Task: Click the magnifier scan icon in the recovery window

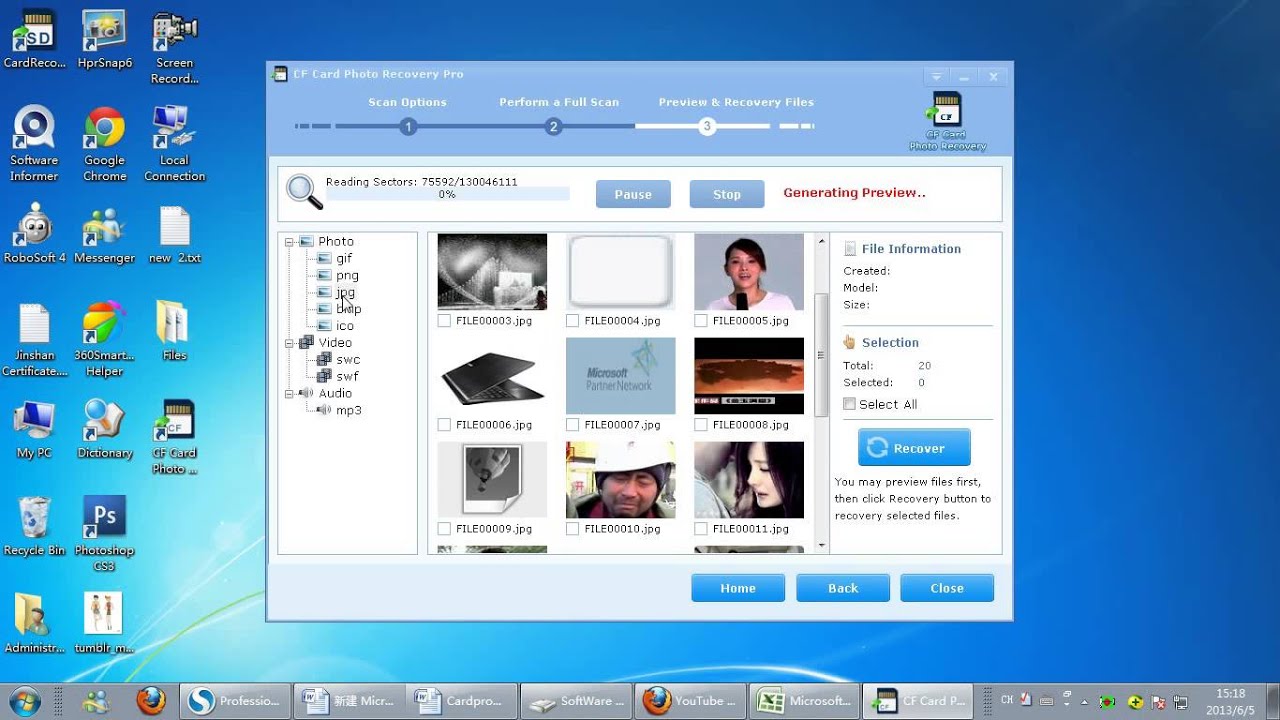Action: [304, 192]
